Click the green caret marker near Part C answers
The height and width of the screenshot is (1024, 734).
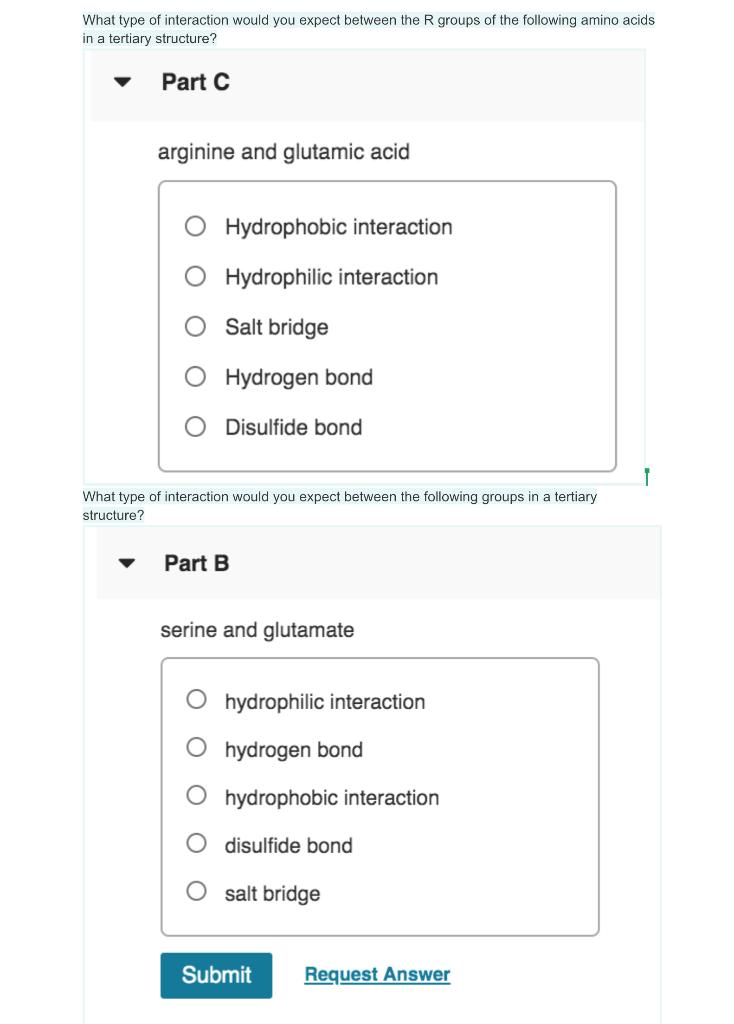(647, 477)
